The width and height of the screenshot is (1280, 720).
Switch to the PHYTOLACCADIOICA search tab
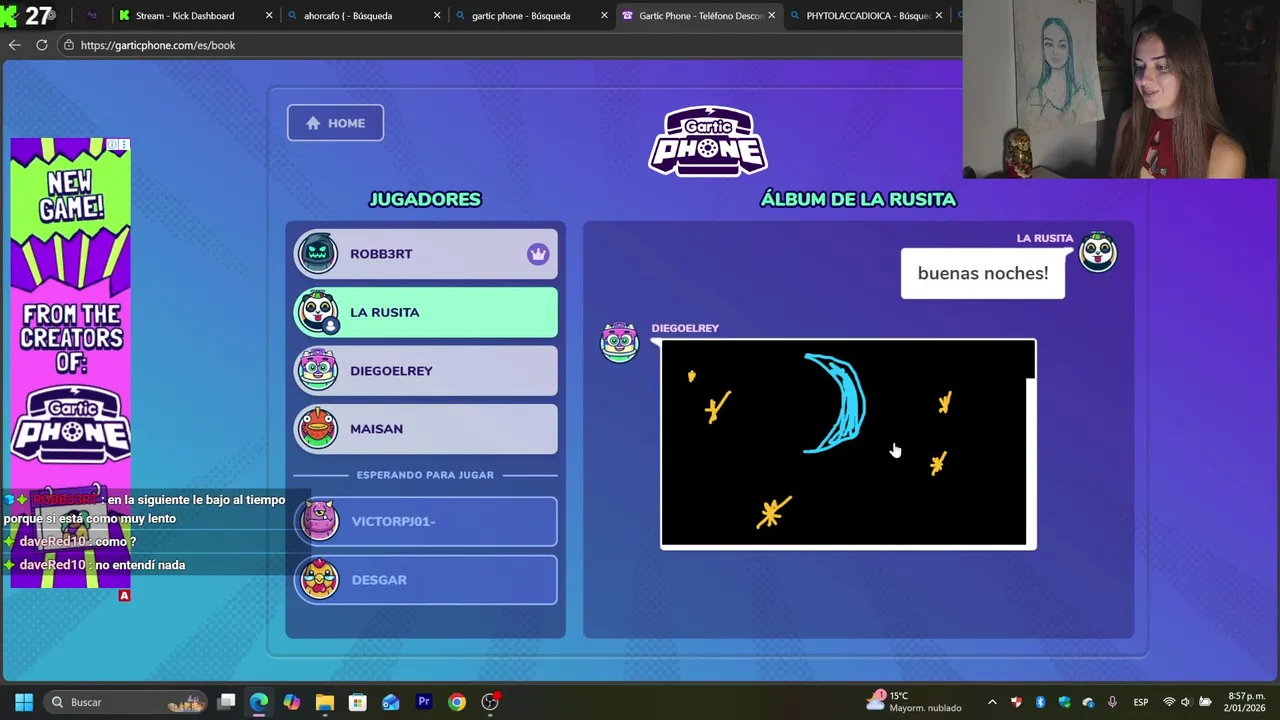[x=866, y=15]
